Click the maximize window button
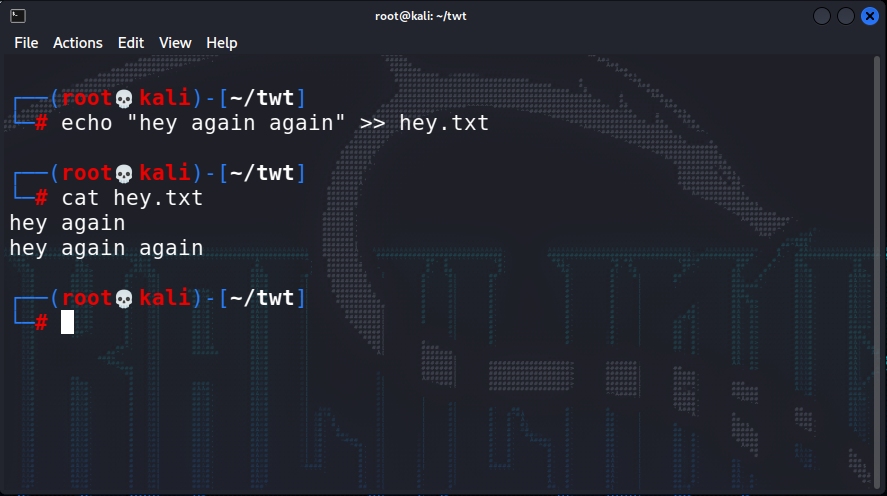The width and height of the screenshot is (887, 496). (x=846, y=16)
